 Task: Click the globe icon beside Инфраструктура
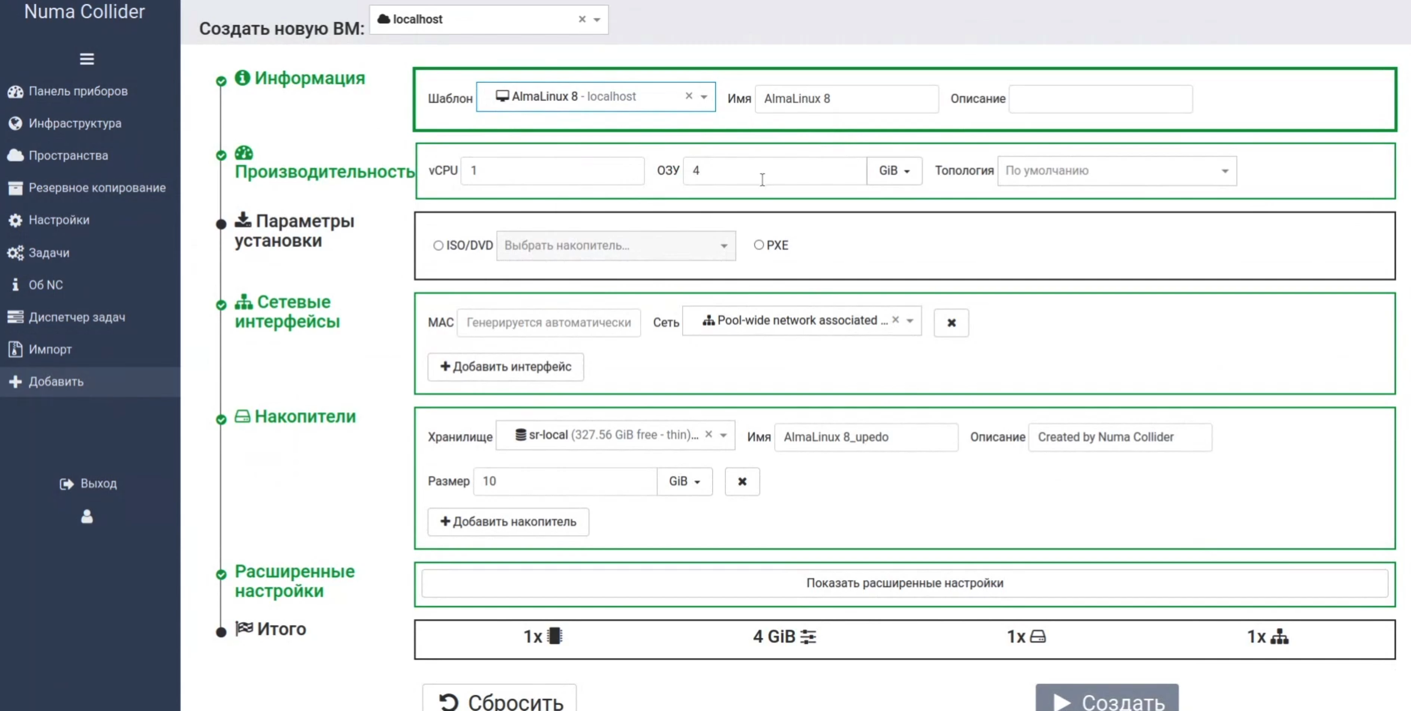tap(15, 123)
